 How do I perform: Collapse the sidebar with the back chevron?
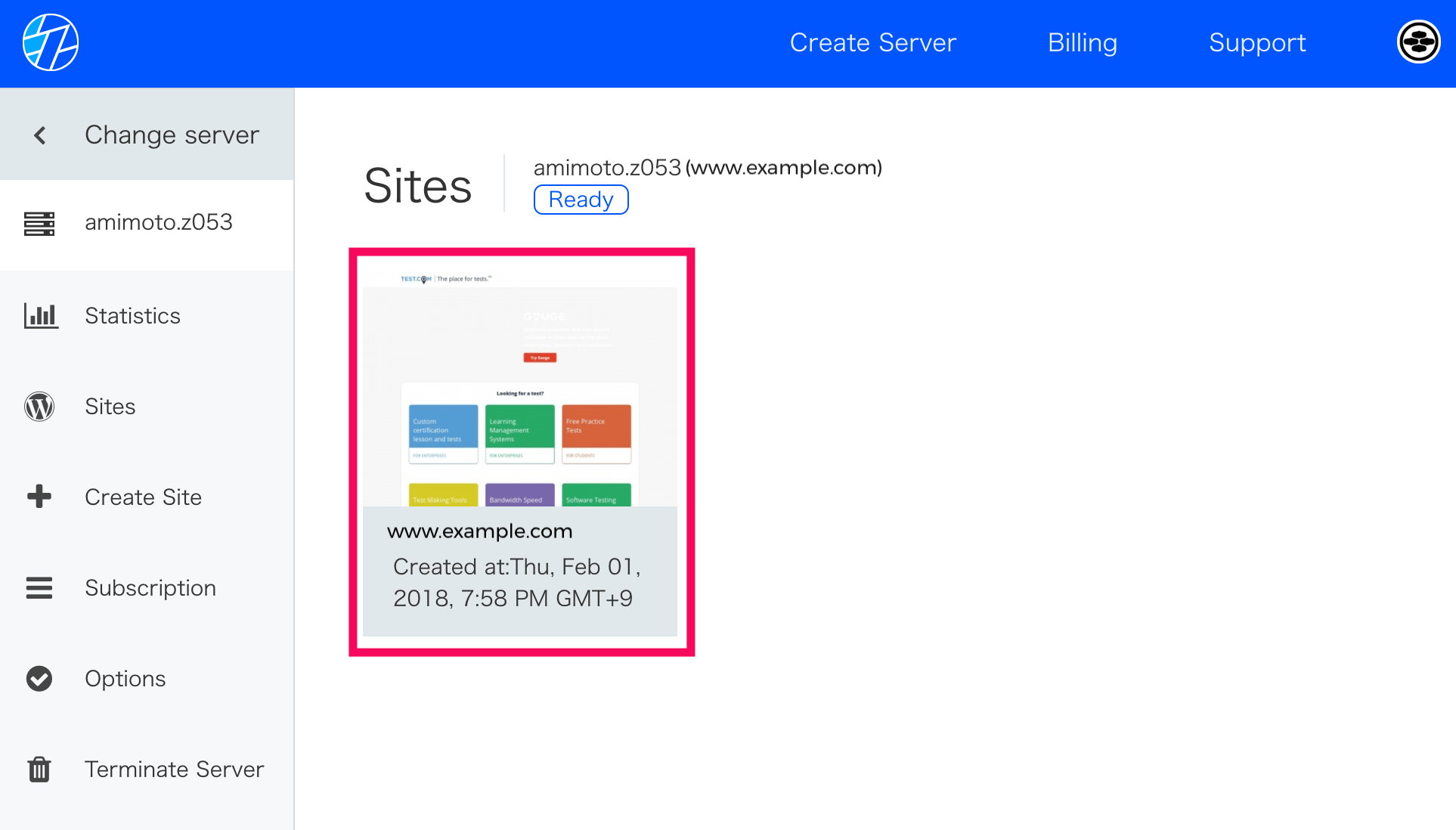(x=39, y=135)
